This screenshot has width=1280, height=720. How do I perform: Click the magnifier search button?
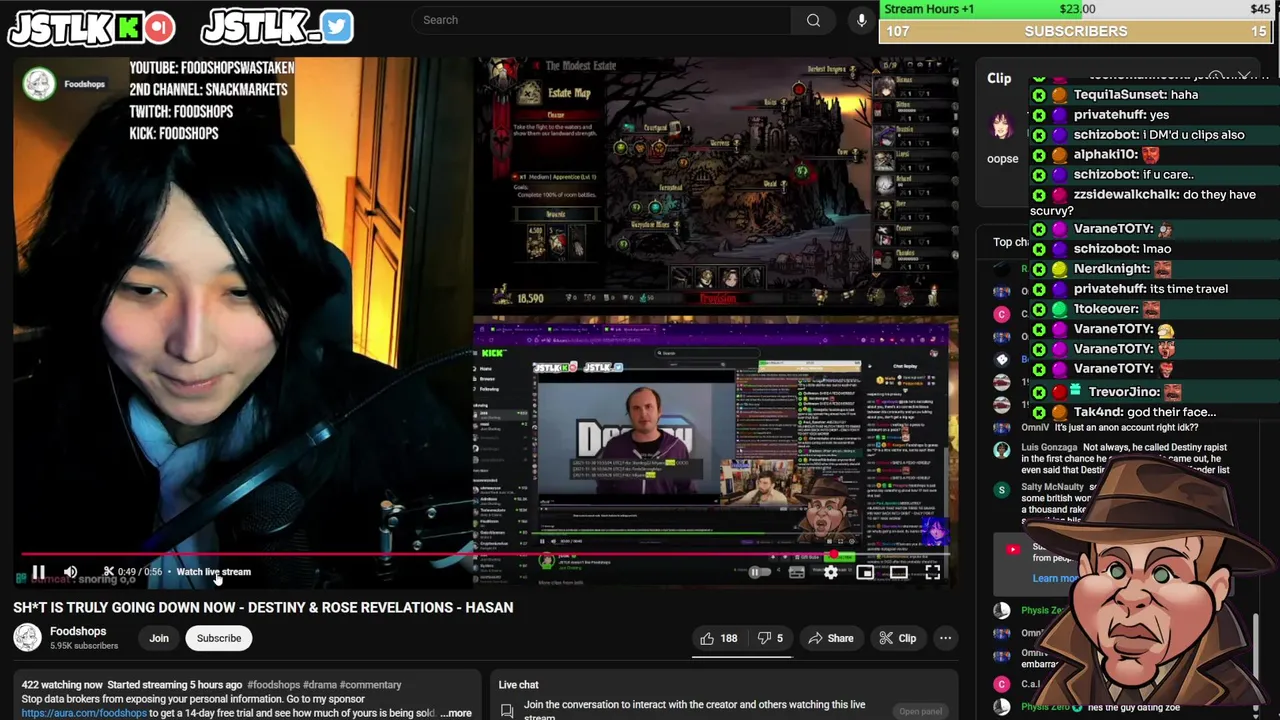point(814,20)
